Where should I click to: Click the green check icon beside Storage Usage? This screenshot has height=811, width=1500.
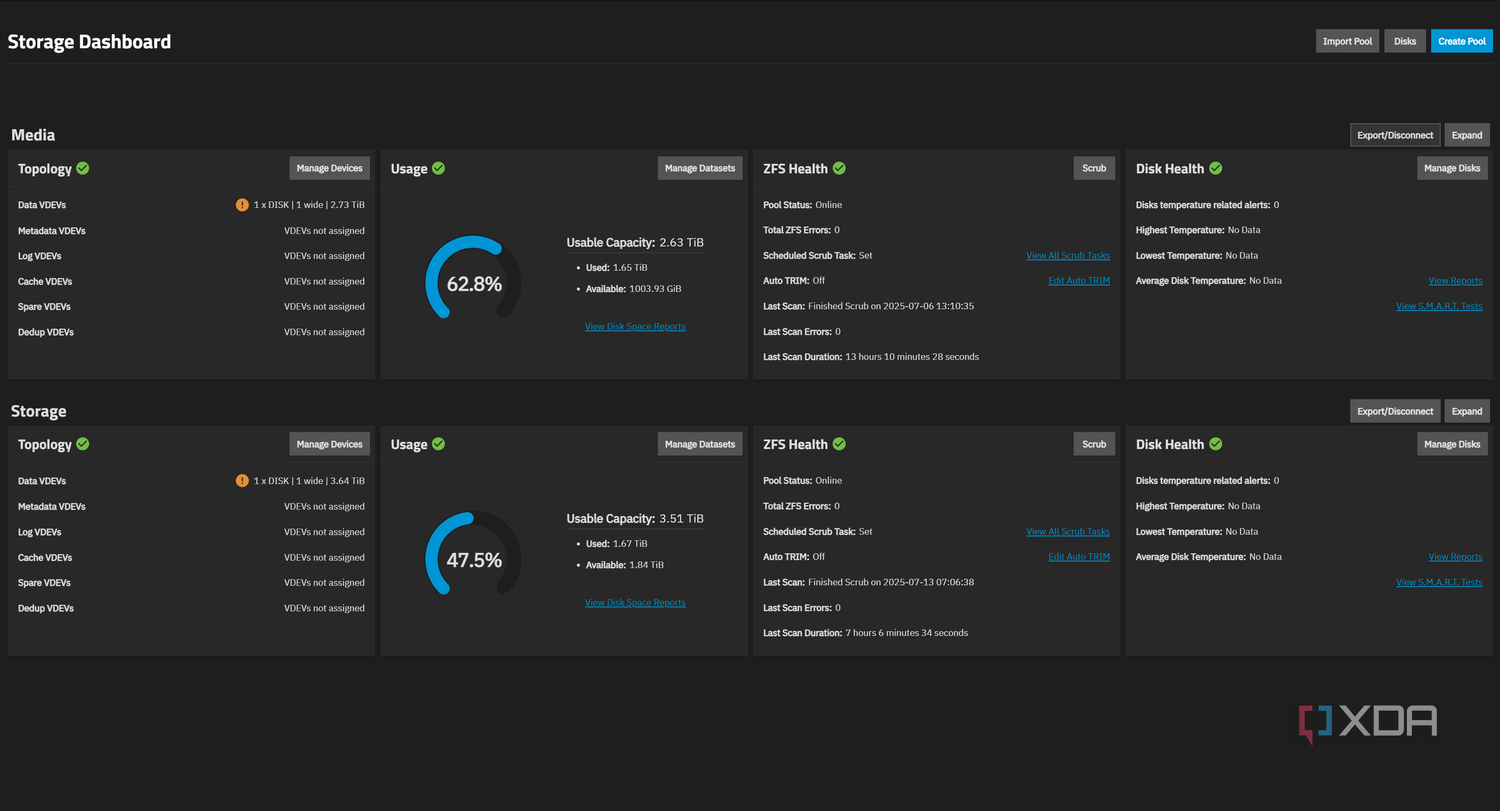[439, 444]
